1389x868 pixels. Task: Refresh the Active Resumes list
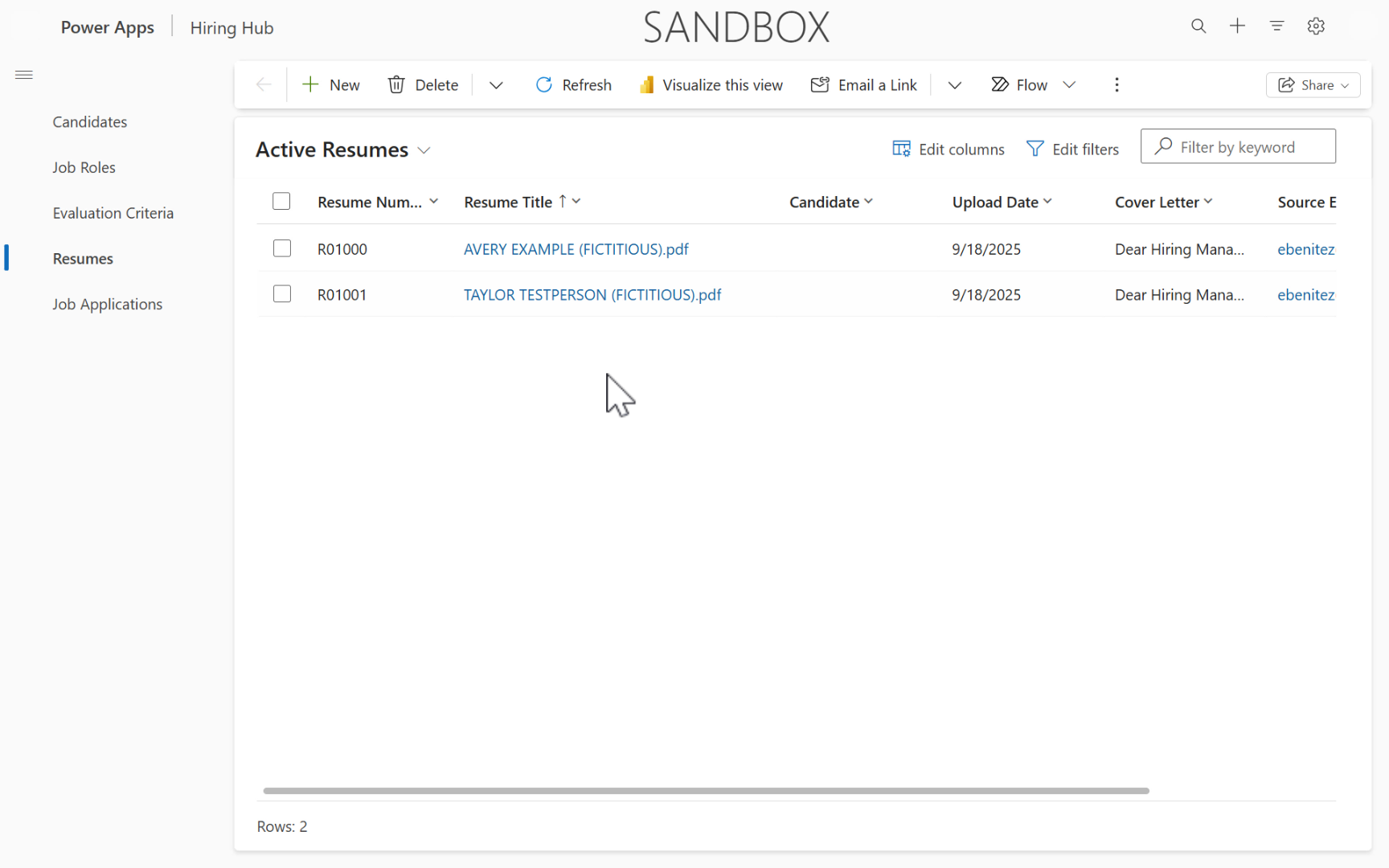pyautogui.click(x=573, y=84)
